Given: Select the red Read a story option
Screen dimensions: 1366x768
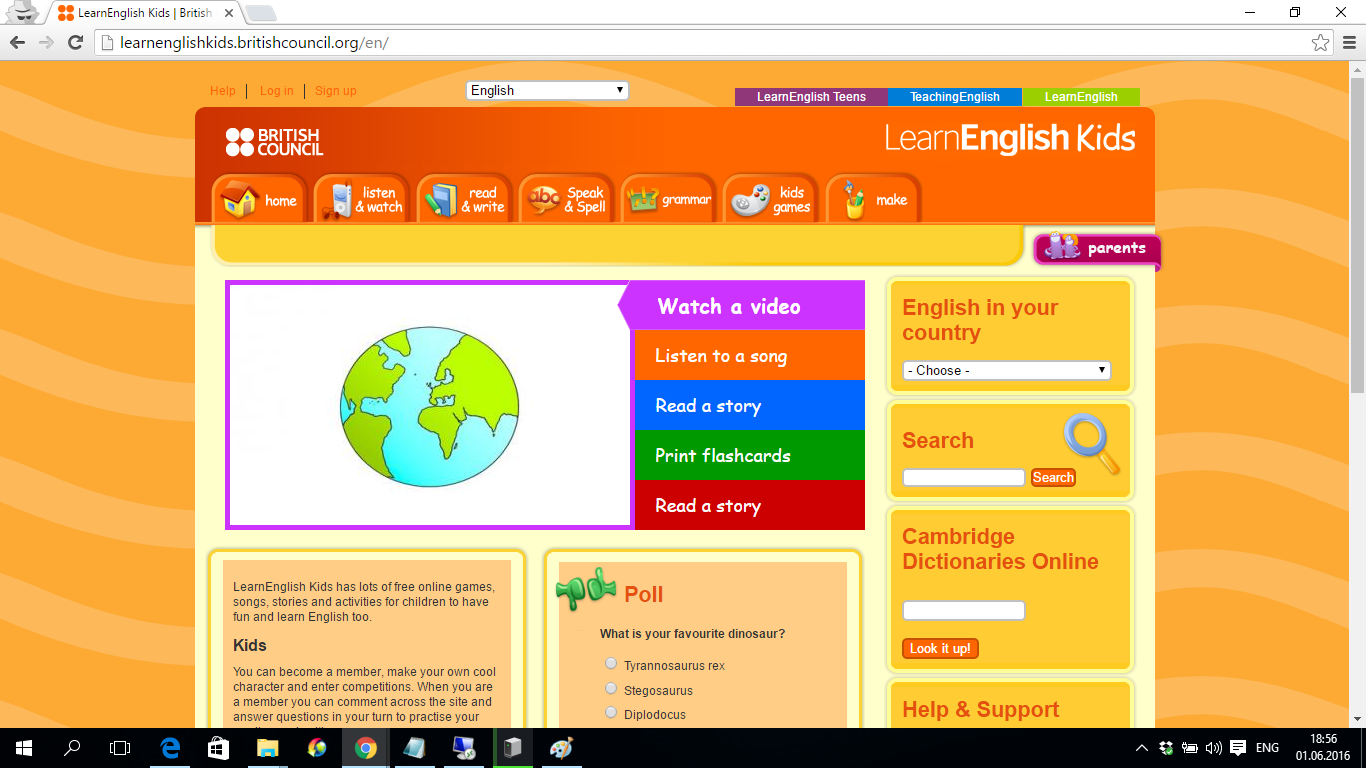Looking at the screenshot, I should [750, 505].
